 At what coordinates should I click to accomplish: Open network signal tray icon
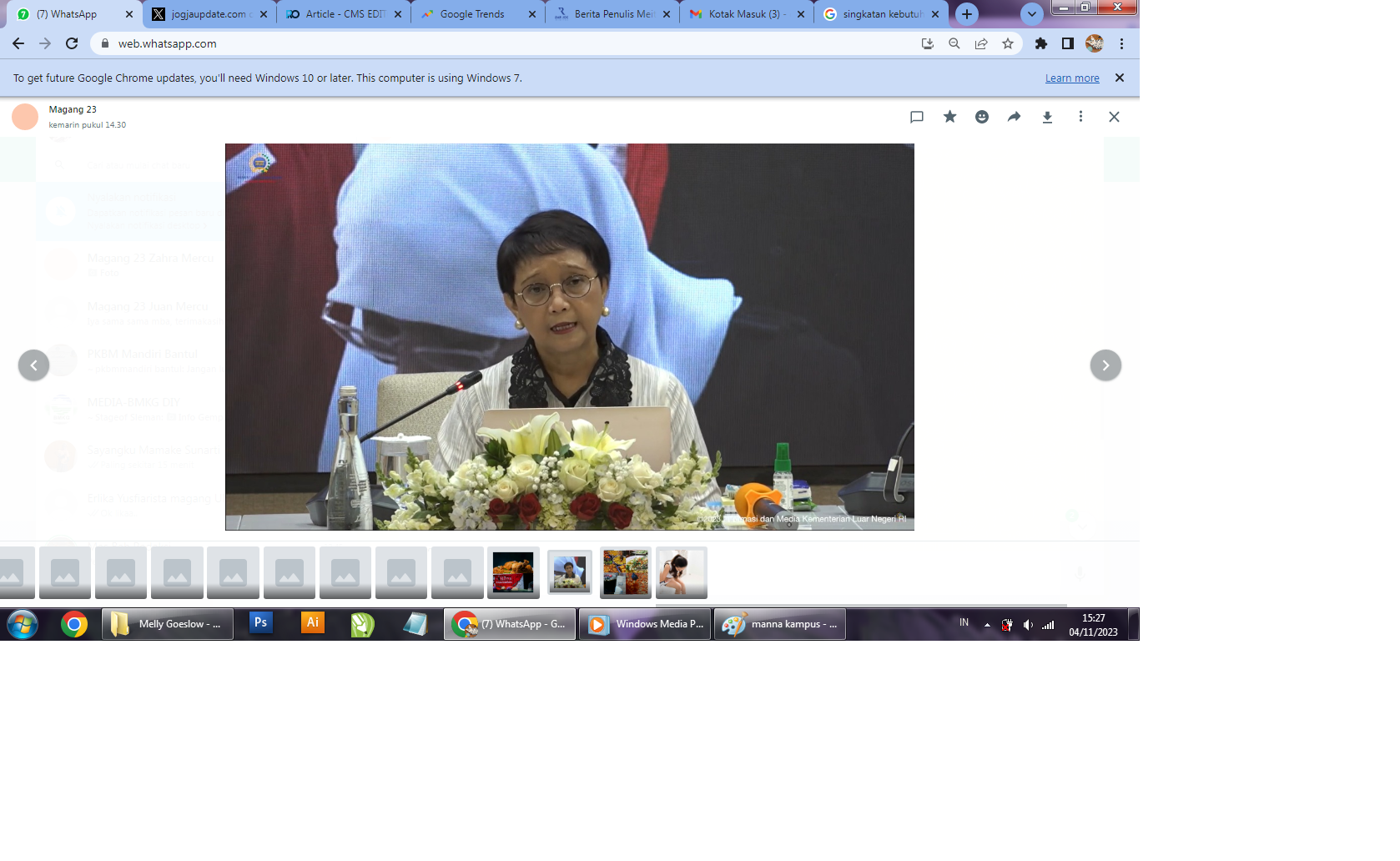1048,625
